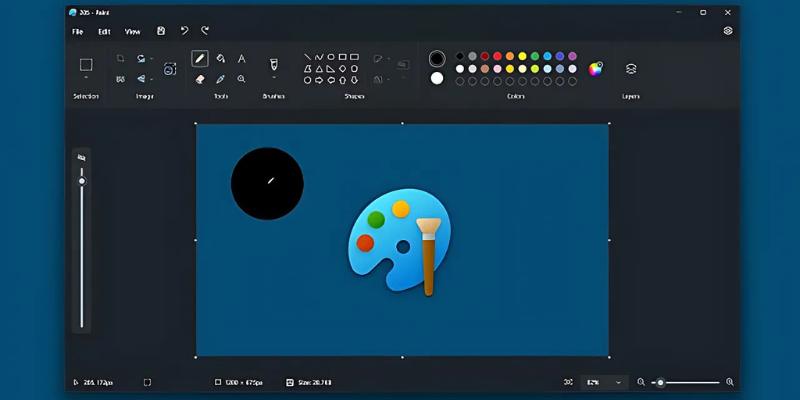
Task: Choose the red color swatch
Action: [x=497, y=56]
